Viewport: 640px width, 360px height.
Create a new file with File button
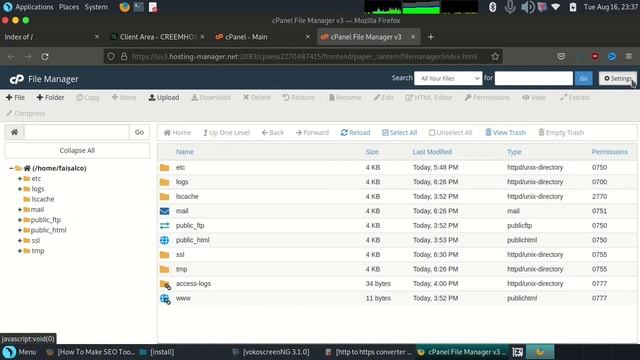click(x=15, y=98)
